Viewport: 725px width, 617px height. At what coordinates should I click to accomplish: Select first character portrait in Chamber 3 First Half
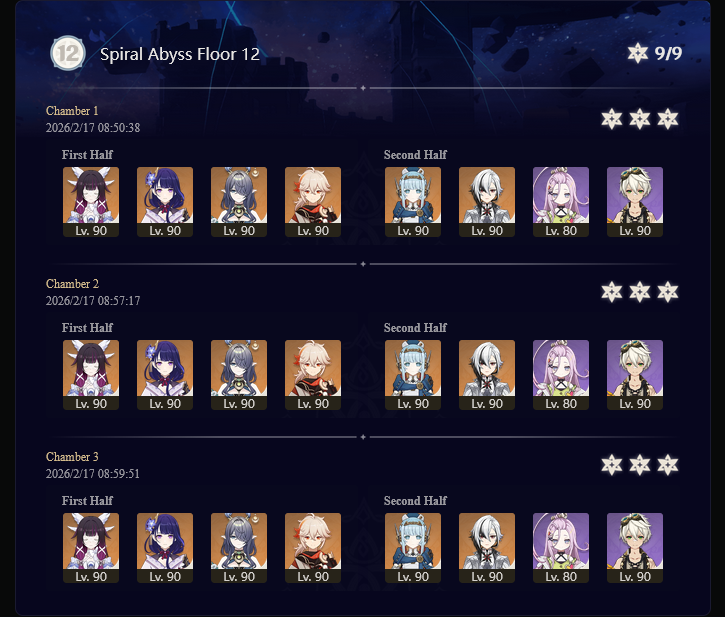[x=91, y=548]
